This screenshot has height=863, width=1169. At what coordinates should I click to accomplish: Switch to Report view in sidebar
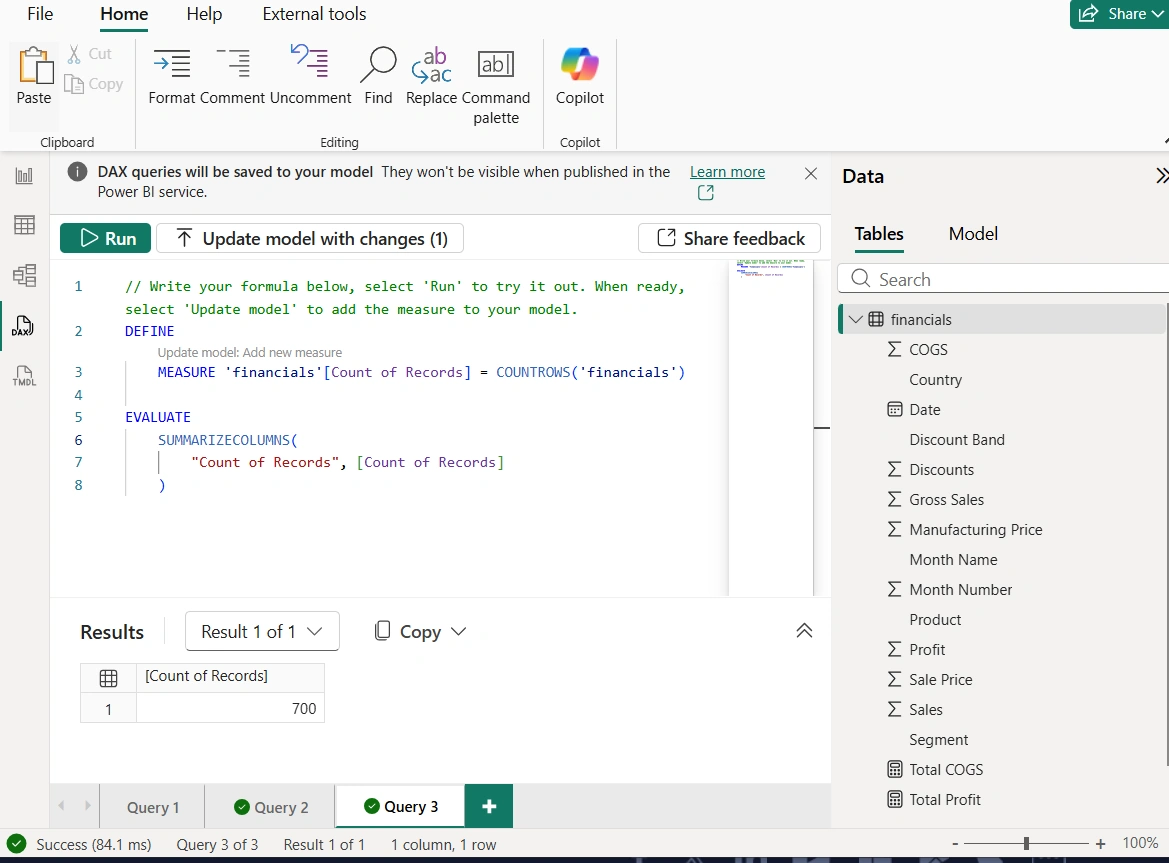coord(24,176)
